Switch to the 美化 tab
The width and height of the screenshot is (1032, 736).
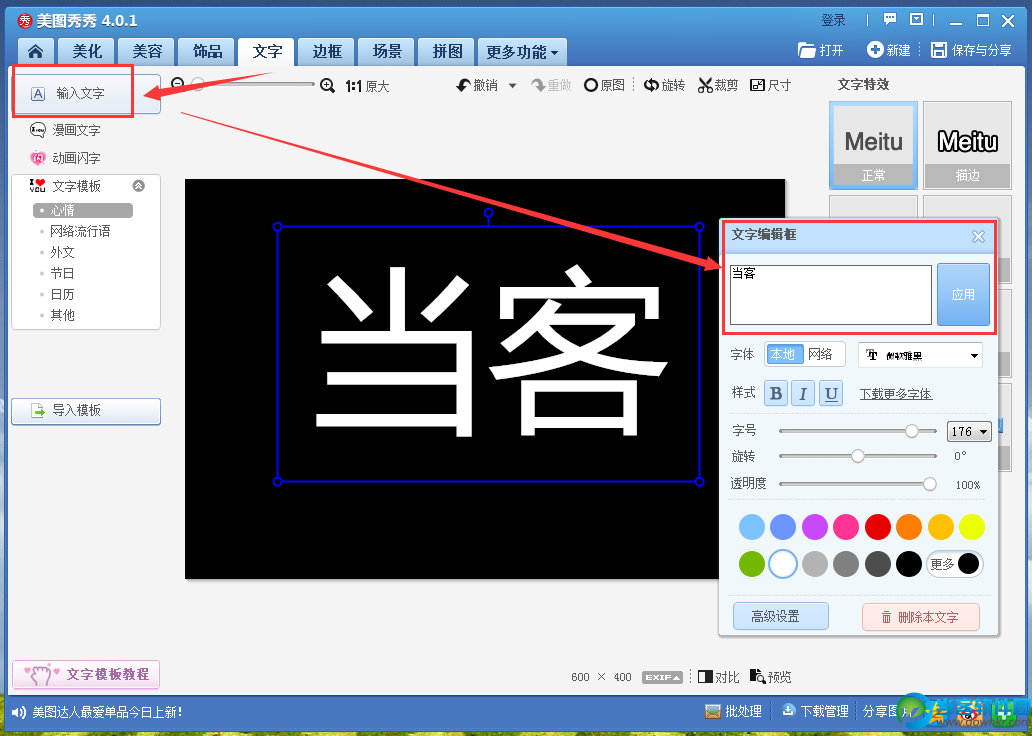[86, 51]
